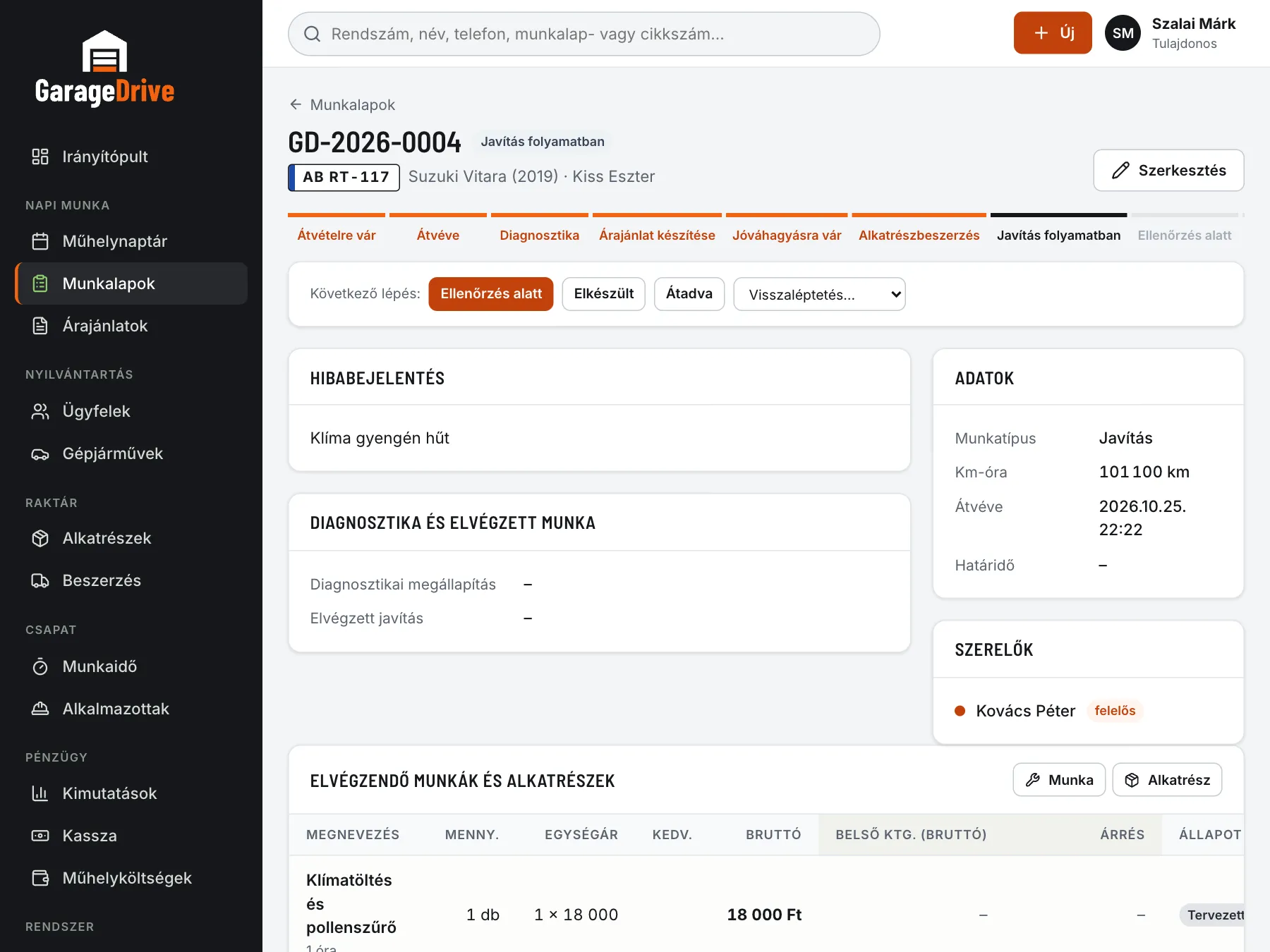Click the Munkalapok clipboard icon
Viewport: 1270px width, 952px height.
pyautogui.click(x=40, y=283)
